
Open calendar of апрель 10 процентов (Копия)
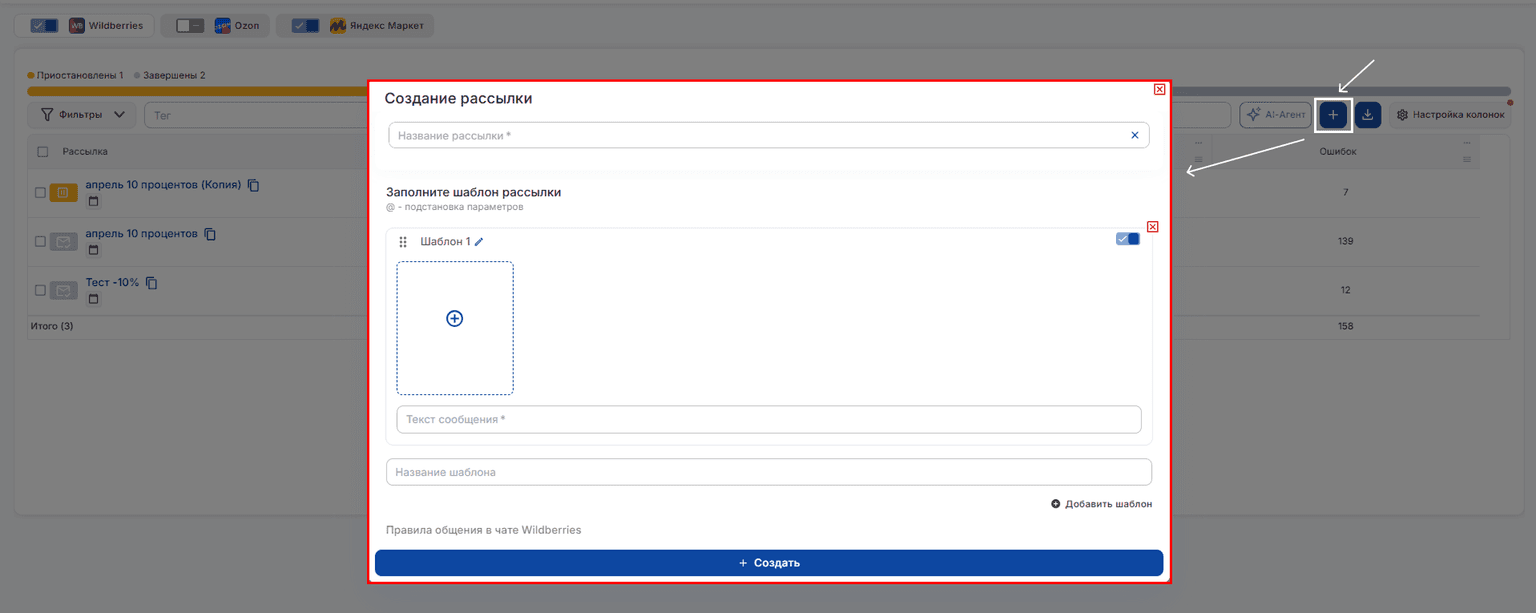pyautogui.click(x=94, y=201)
